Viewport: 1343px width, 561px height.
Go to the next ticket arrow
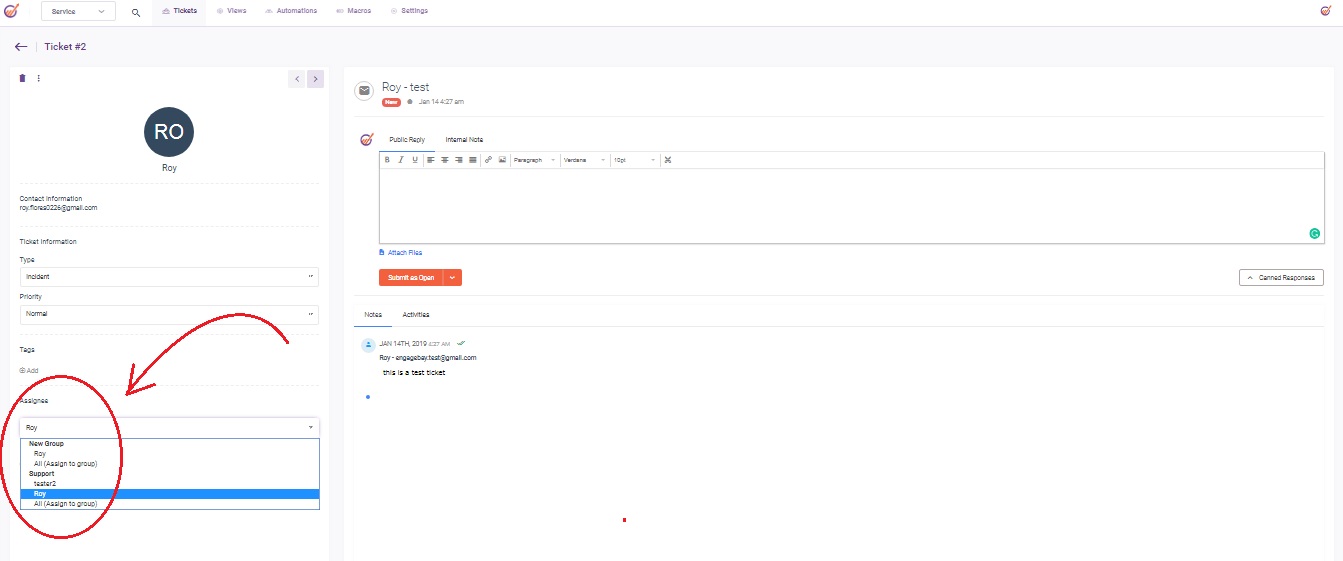315,79
